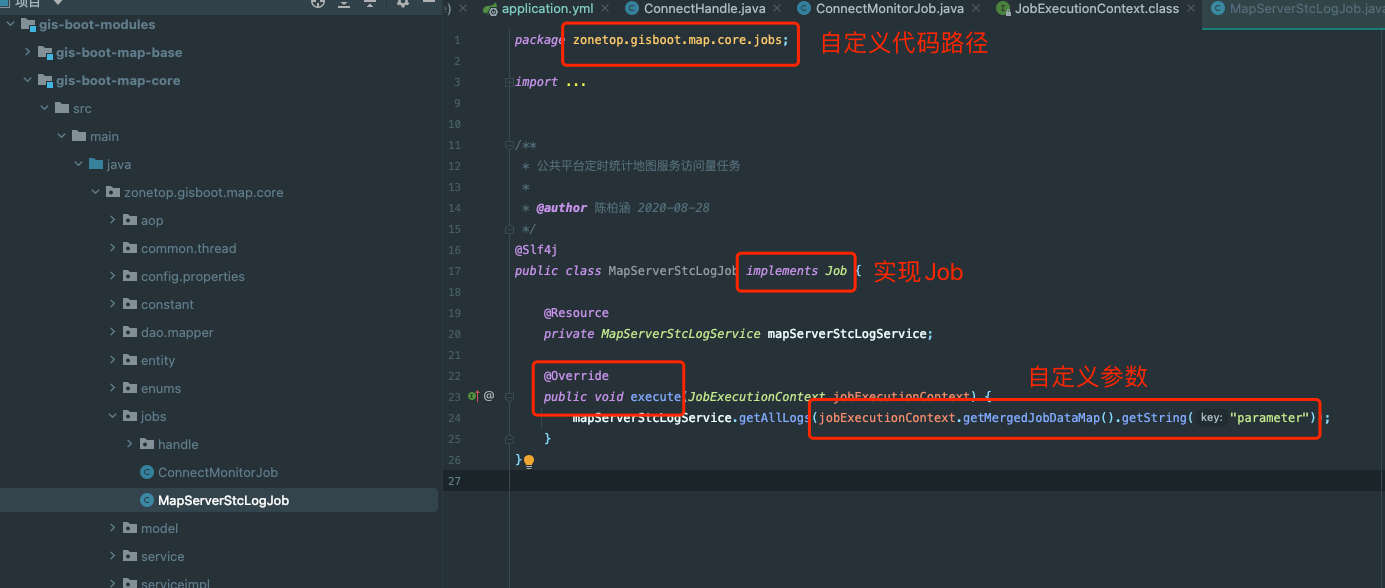Image resolution: width=1385 pixels, height=588 pixels.
Task: Switch to the ConnectMonitorJob.java tab
Action: pyautogui.click(x=889, y=8)
